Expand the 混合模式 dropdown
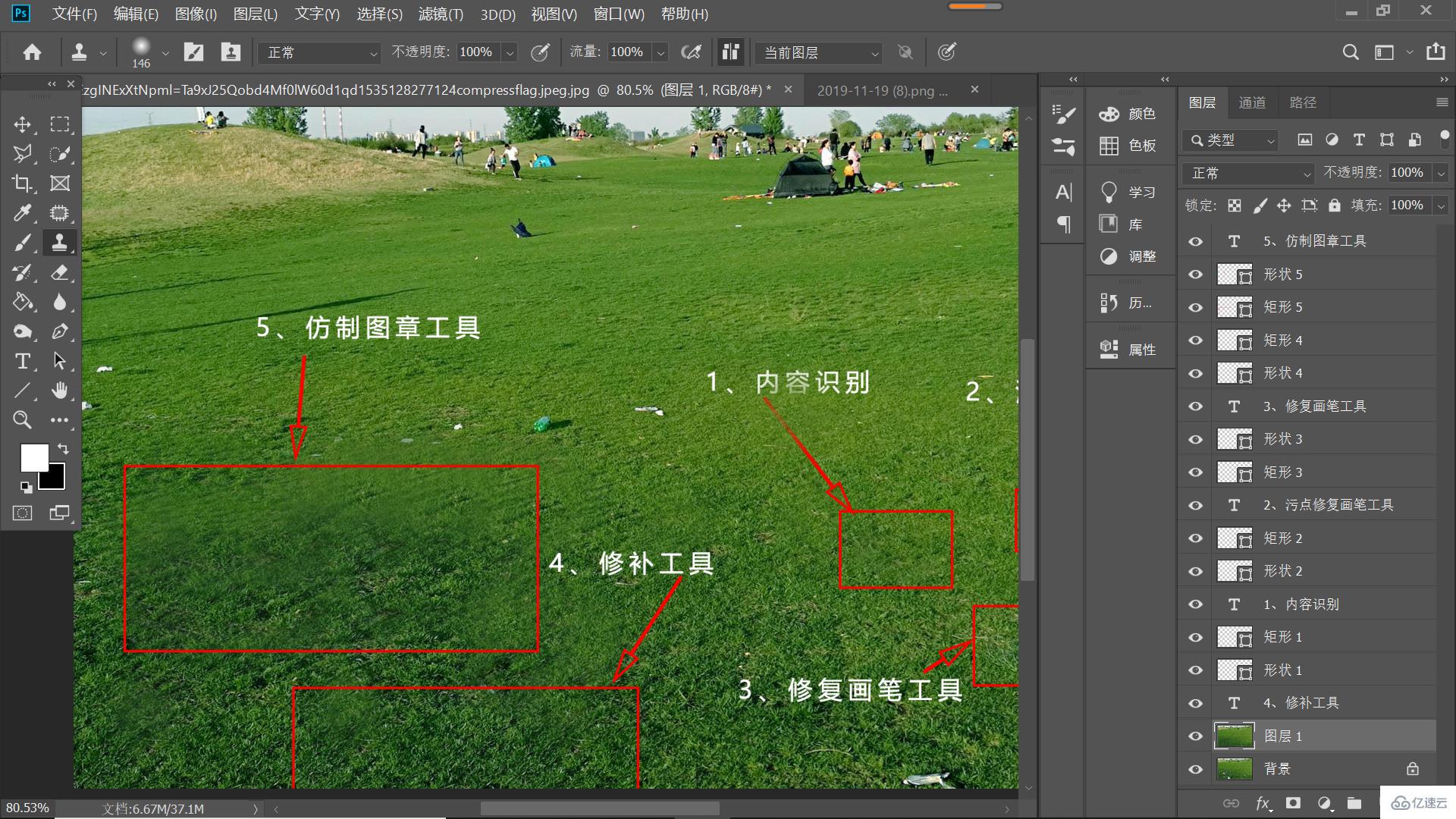The image size is (1456, 819). (1247, 172)
